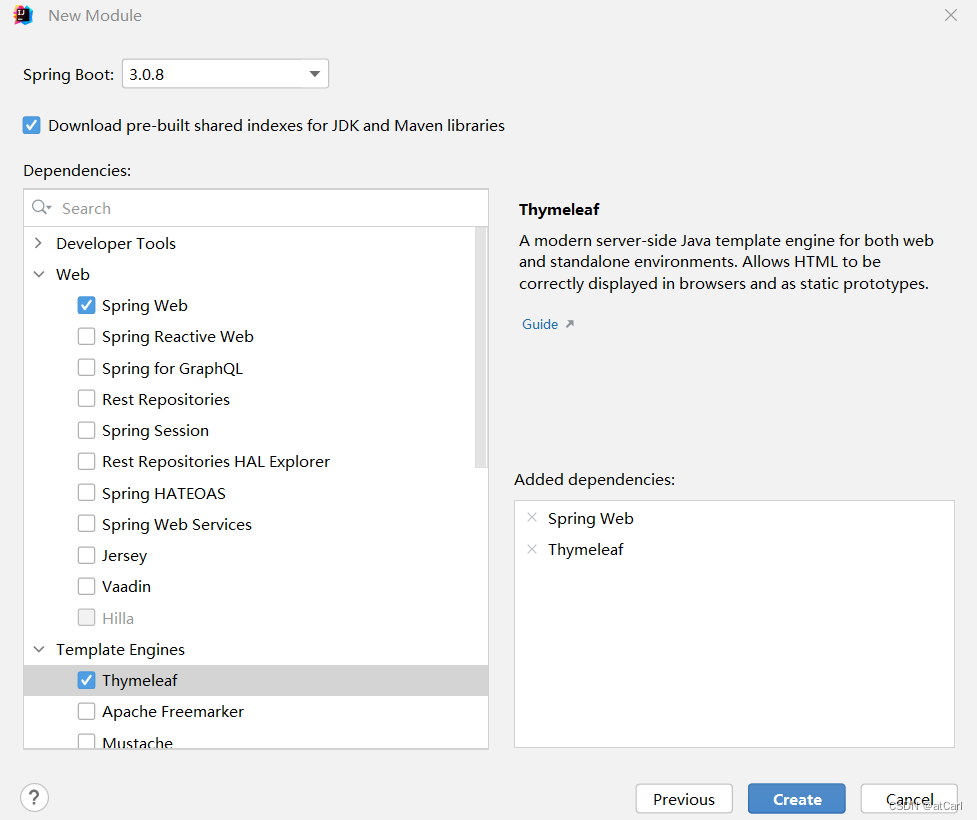The width and height of the screenshot is (977, 820).
Task: Enable Spring for GraphQL checkbox
Action: pyautogui.click(x=86, y=368)
